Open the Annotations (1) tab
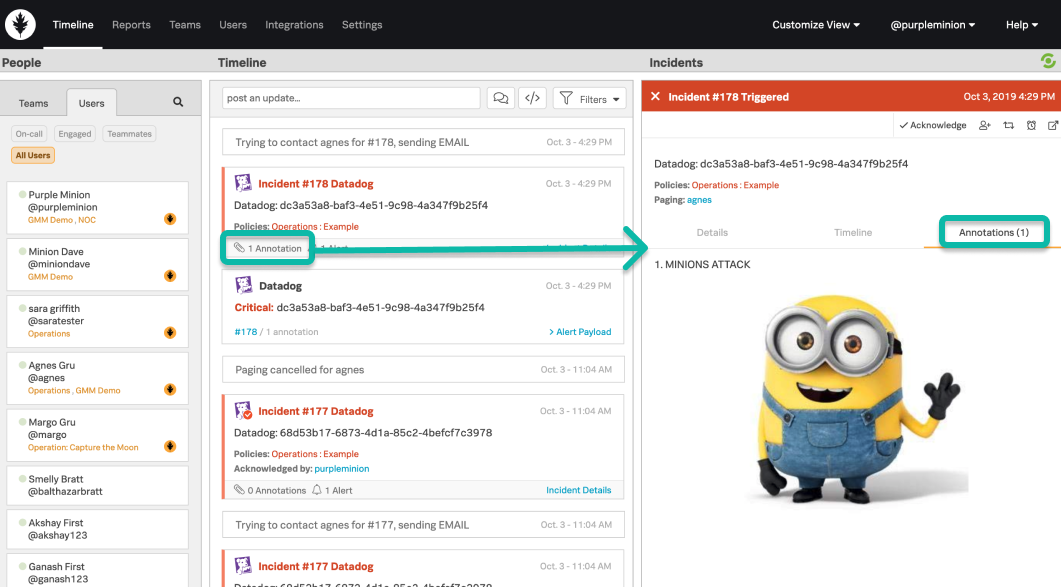The image size is (1061, 587). [993, 231]
